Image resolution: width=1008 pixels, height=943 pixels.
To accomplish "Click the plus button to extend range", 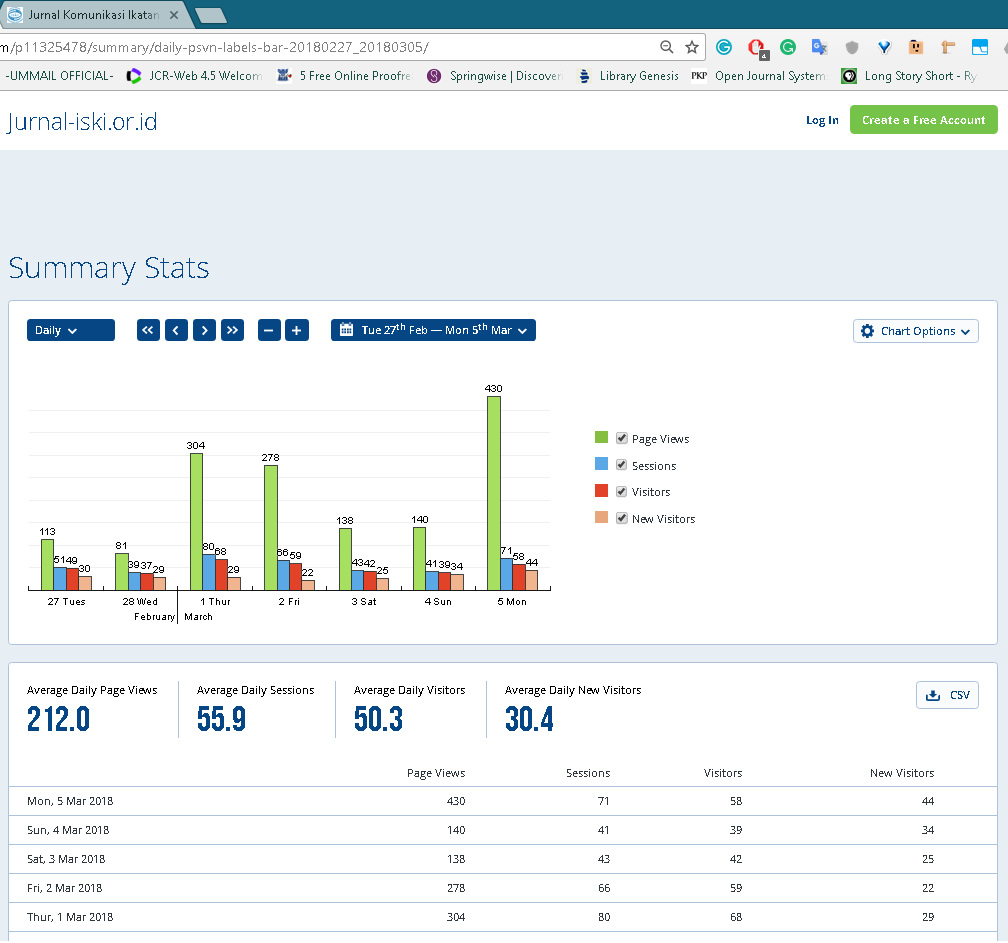I will point(297,331).
